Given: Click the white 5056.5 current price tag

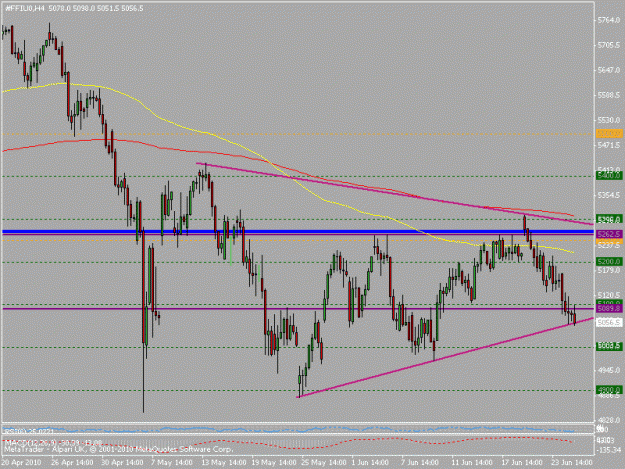Looking at the screenshot, I should coord(609,322).
